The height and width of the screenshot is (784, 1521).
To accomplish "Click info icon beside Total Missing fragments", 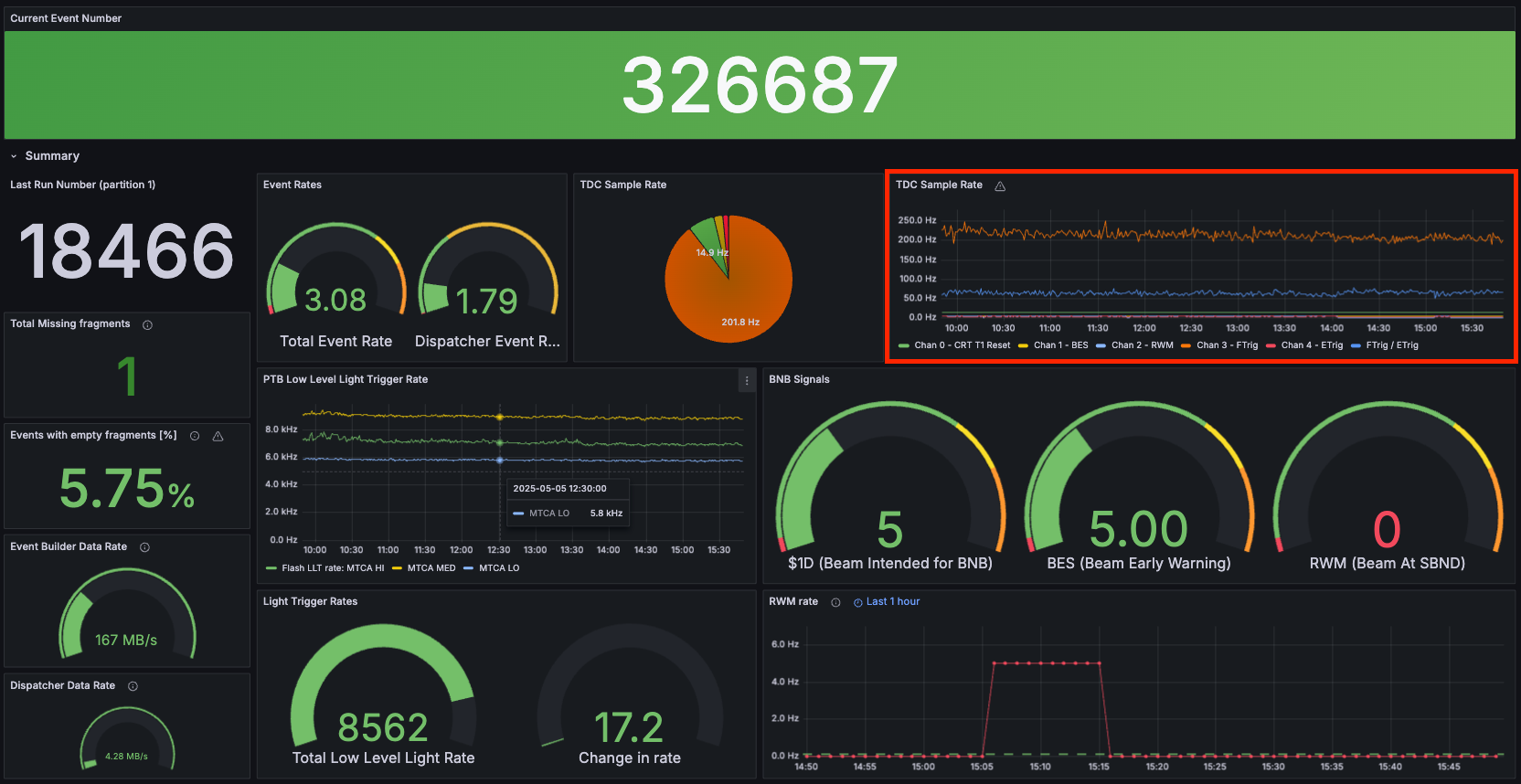I will [x=147, y=324].
